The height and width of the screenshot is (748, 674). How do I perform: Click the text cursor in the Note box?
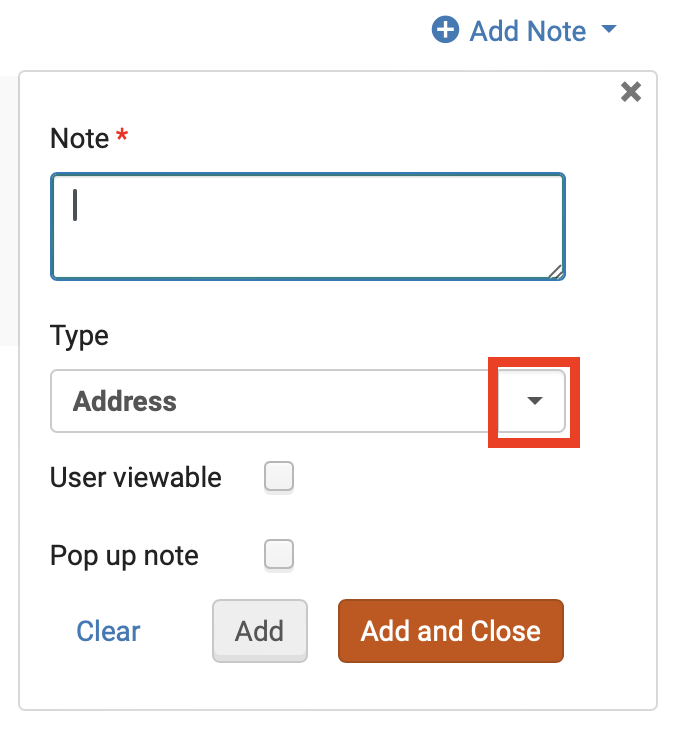pyautogui.click(x=76, y=205)
